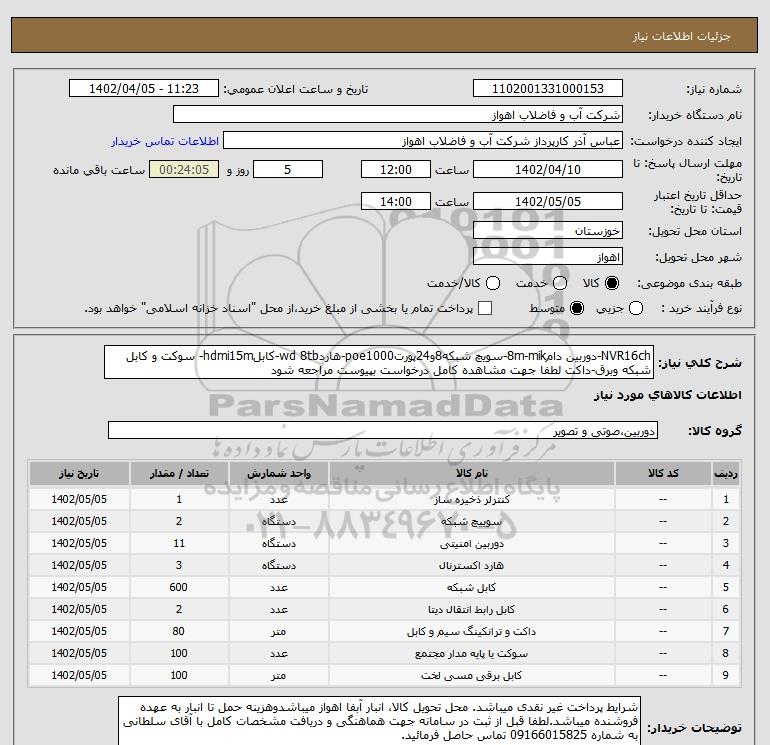Click the price validity date 1402/05/05 field

(x=548, y=201)
